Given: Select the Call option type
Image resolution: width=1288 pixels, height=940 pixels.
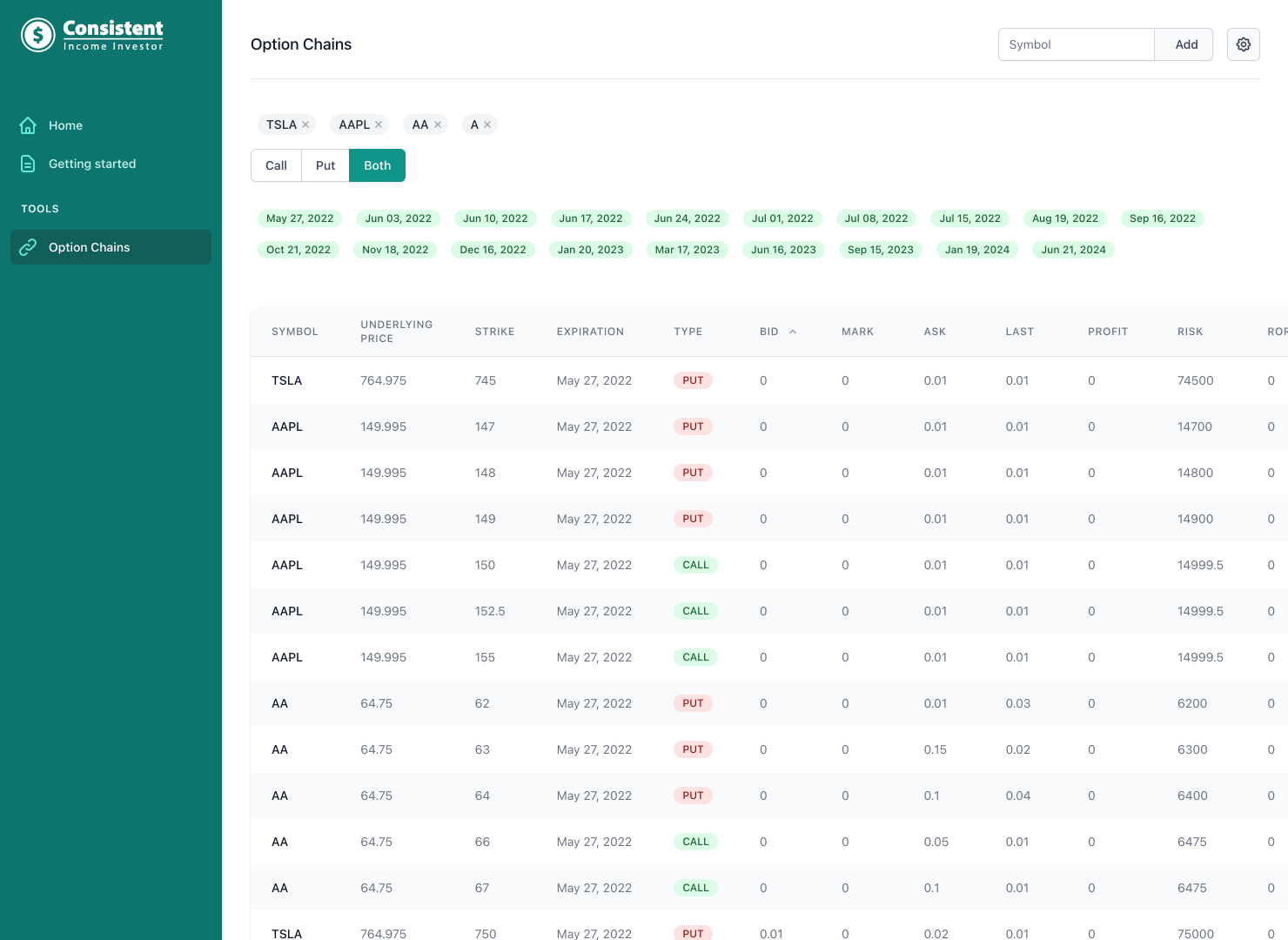Looking at the screenshot, I should click(276, 165).
